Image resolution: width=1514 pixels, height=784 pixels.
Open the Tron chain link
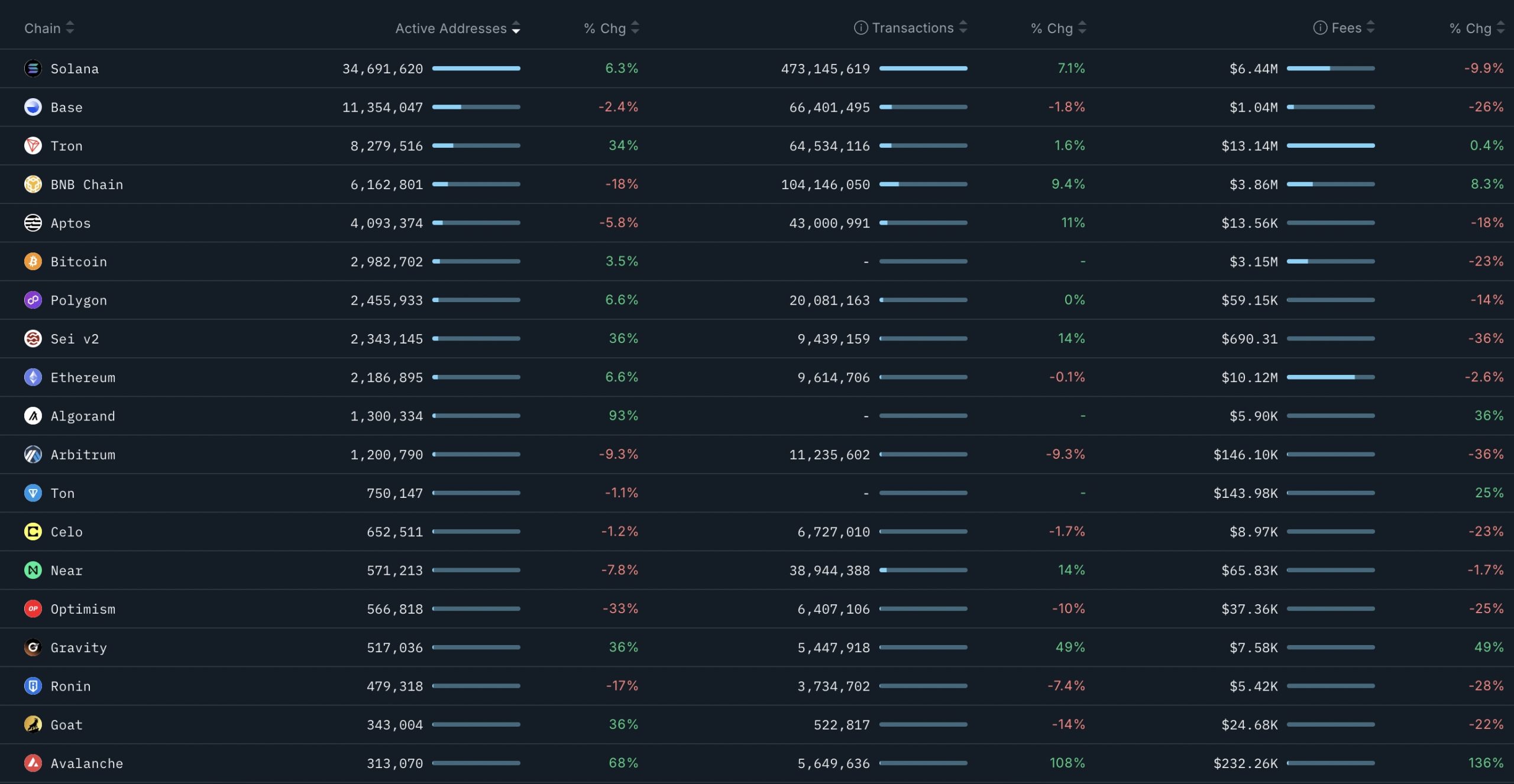[67, 146]
